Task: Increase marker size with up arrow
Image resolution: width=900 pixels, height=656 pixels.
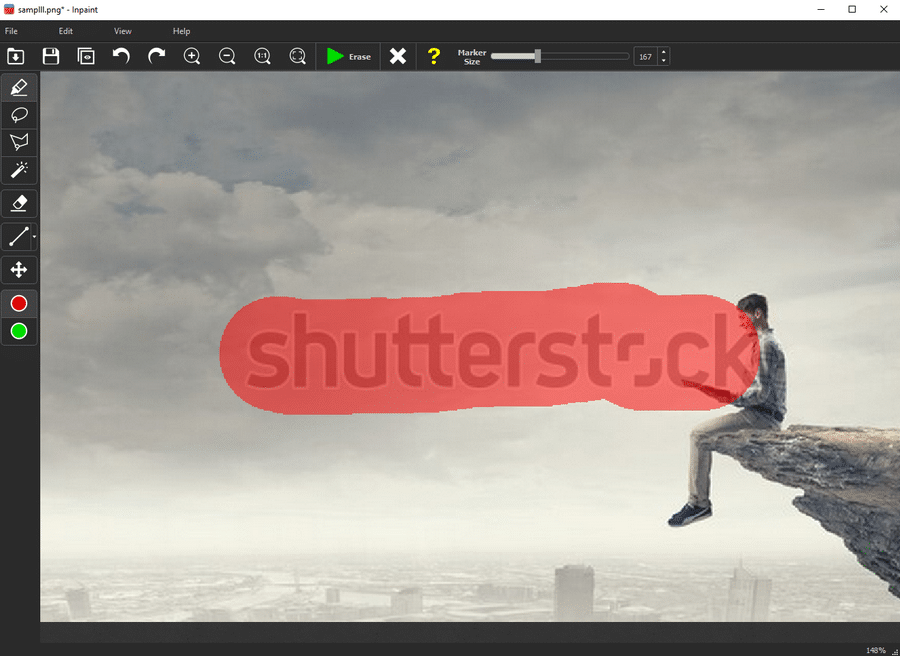Action: click(x=664, y=52)
